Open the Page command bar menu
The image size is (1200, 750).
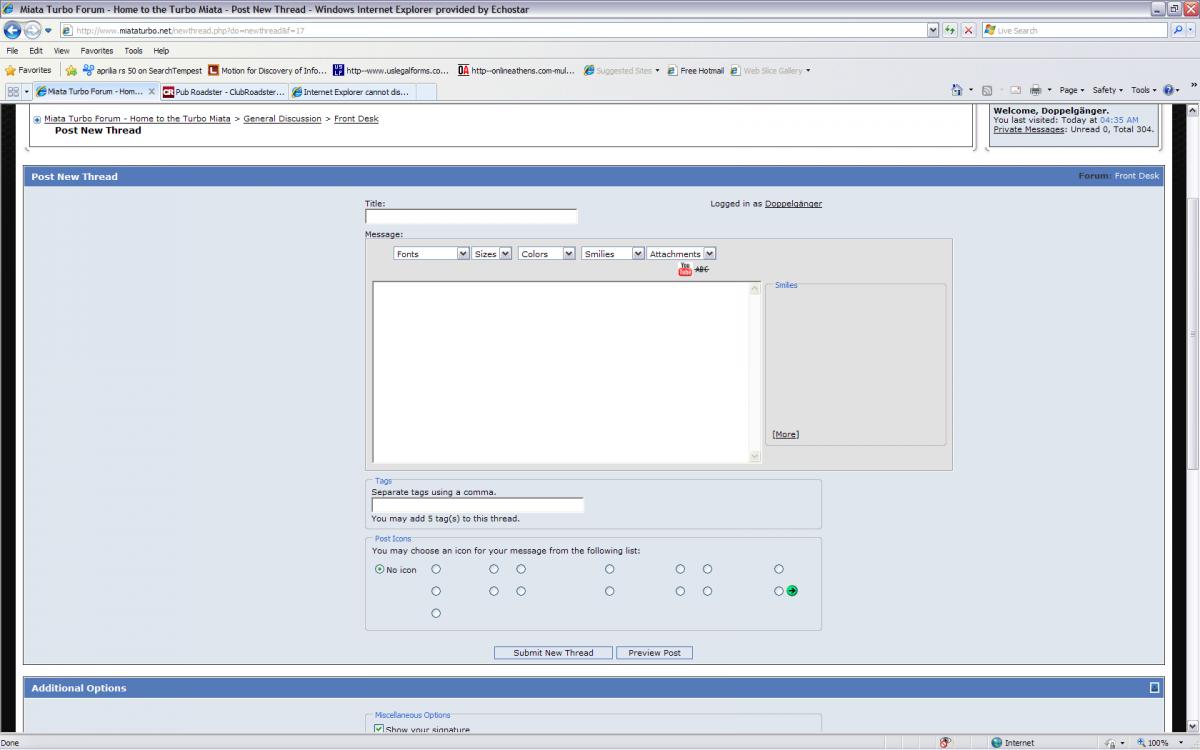1072,90
